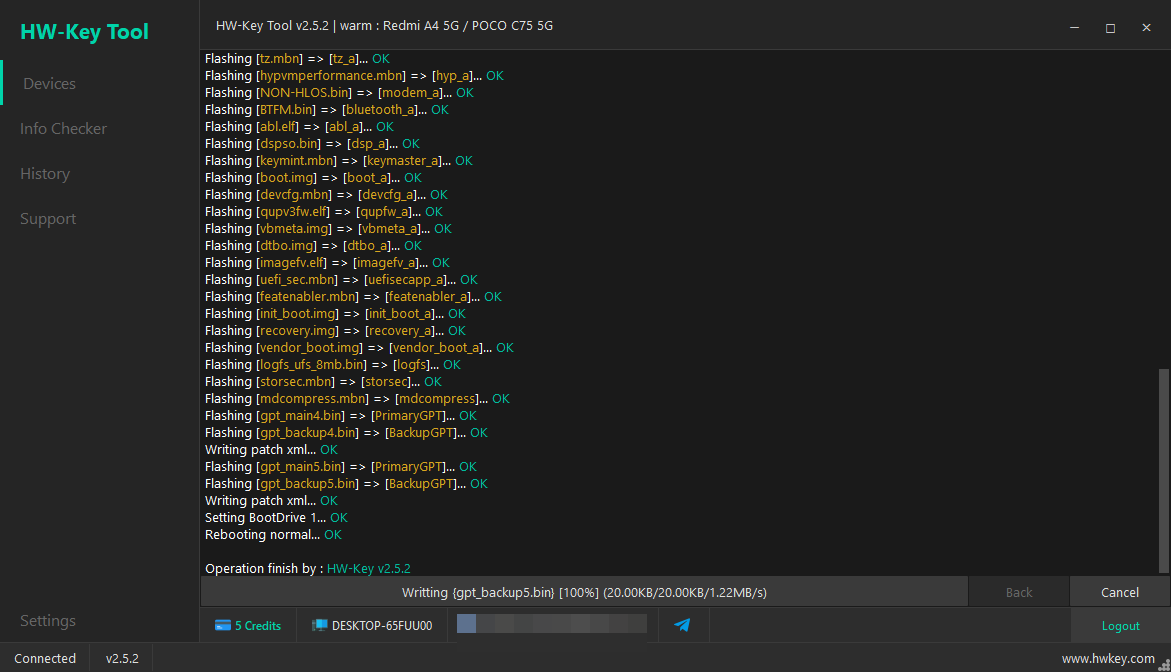Select the Flashing featenabler.mbn log line

tap(353, 297)
